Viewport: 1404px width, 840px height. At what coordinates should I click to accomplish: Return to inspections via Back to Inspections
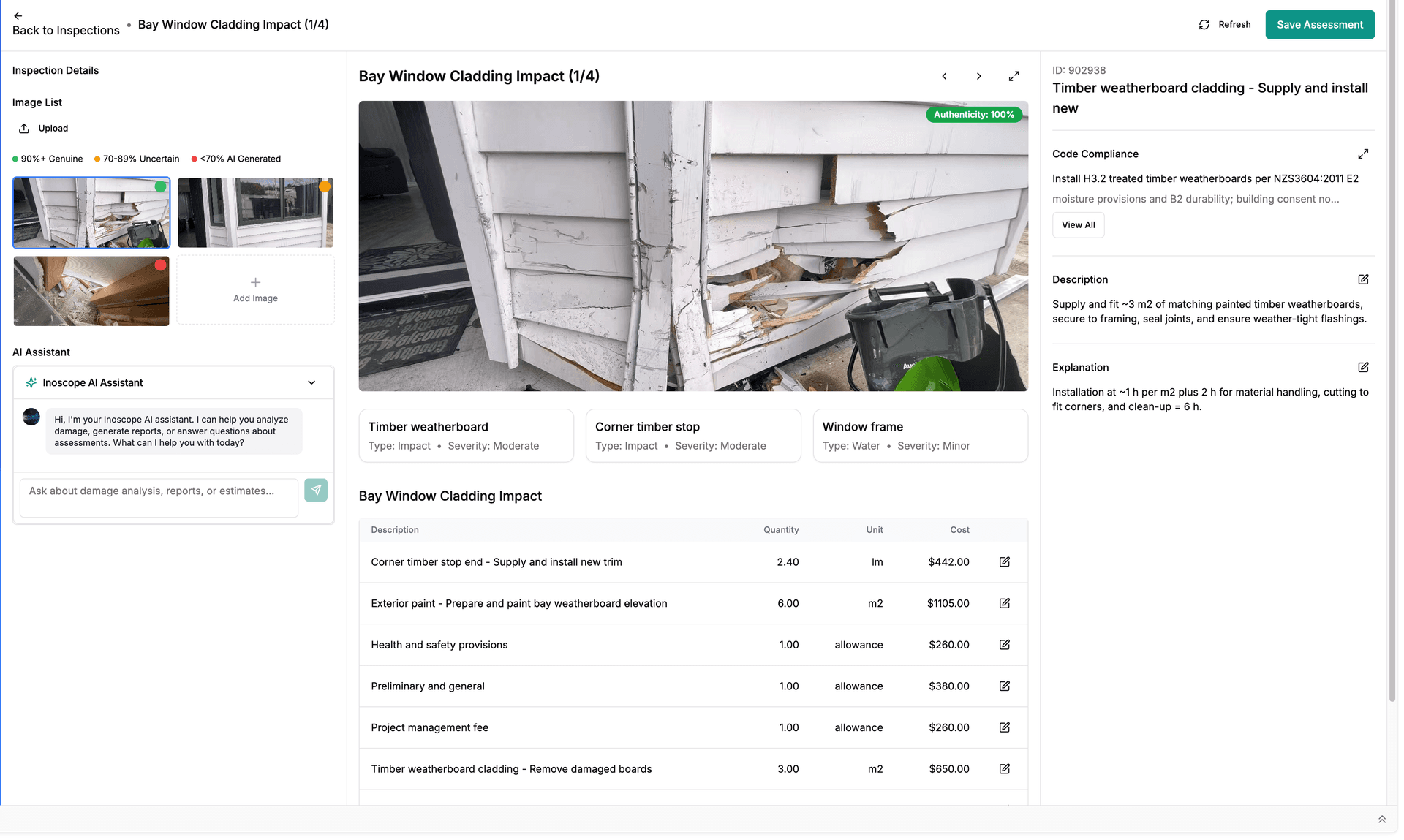coord(66,30)
